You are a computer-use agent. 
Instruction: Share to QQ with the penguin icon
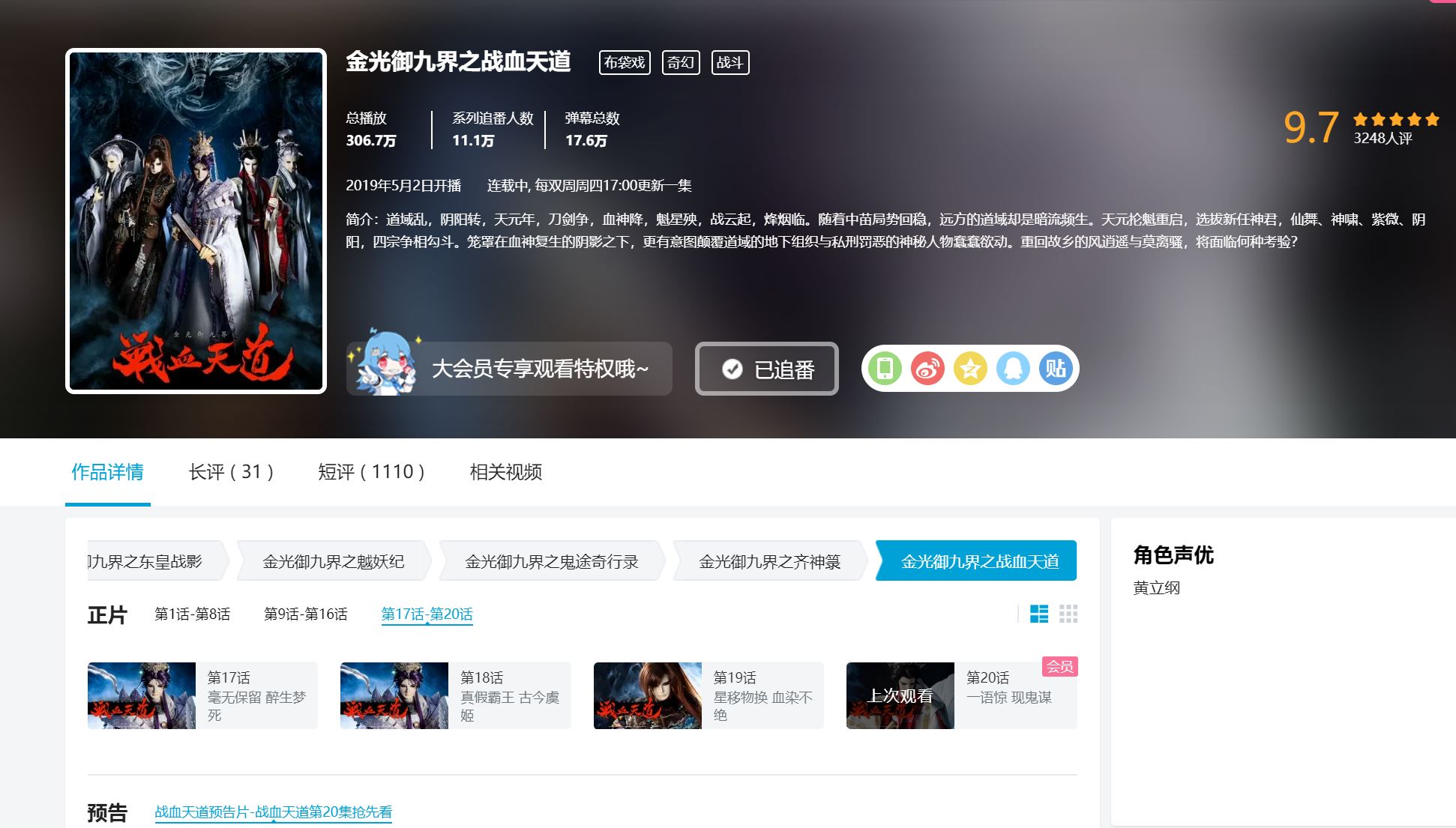[x=1013, y=369]
